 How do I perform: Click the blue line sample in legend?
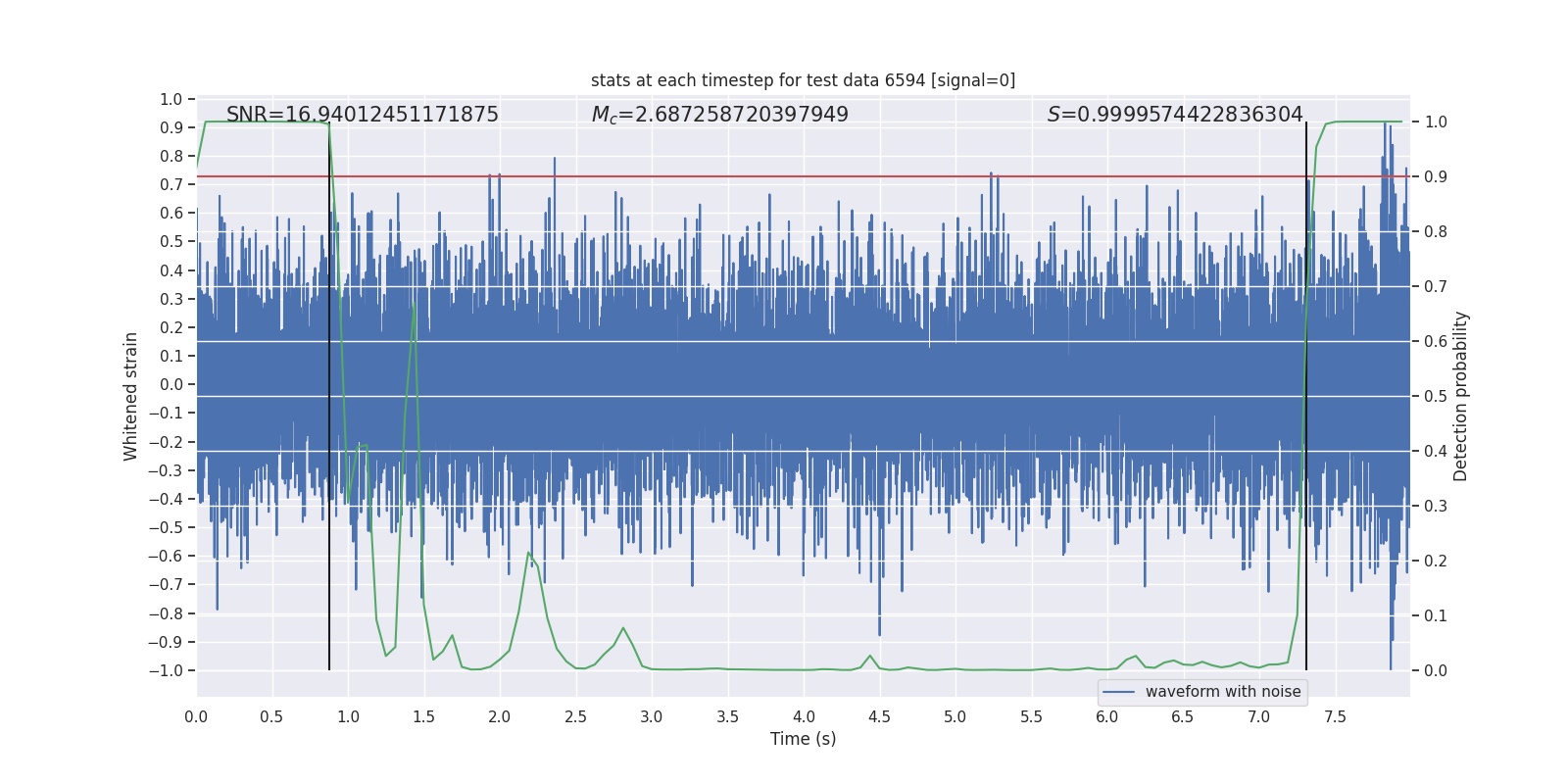tap(1118, 692)
